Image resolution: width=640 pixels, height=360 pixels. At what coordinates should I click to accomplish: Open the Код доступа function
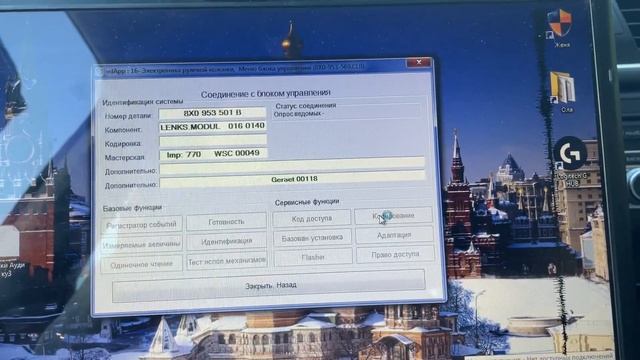(x=312, y=218)
